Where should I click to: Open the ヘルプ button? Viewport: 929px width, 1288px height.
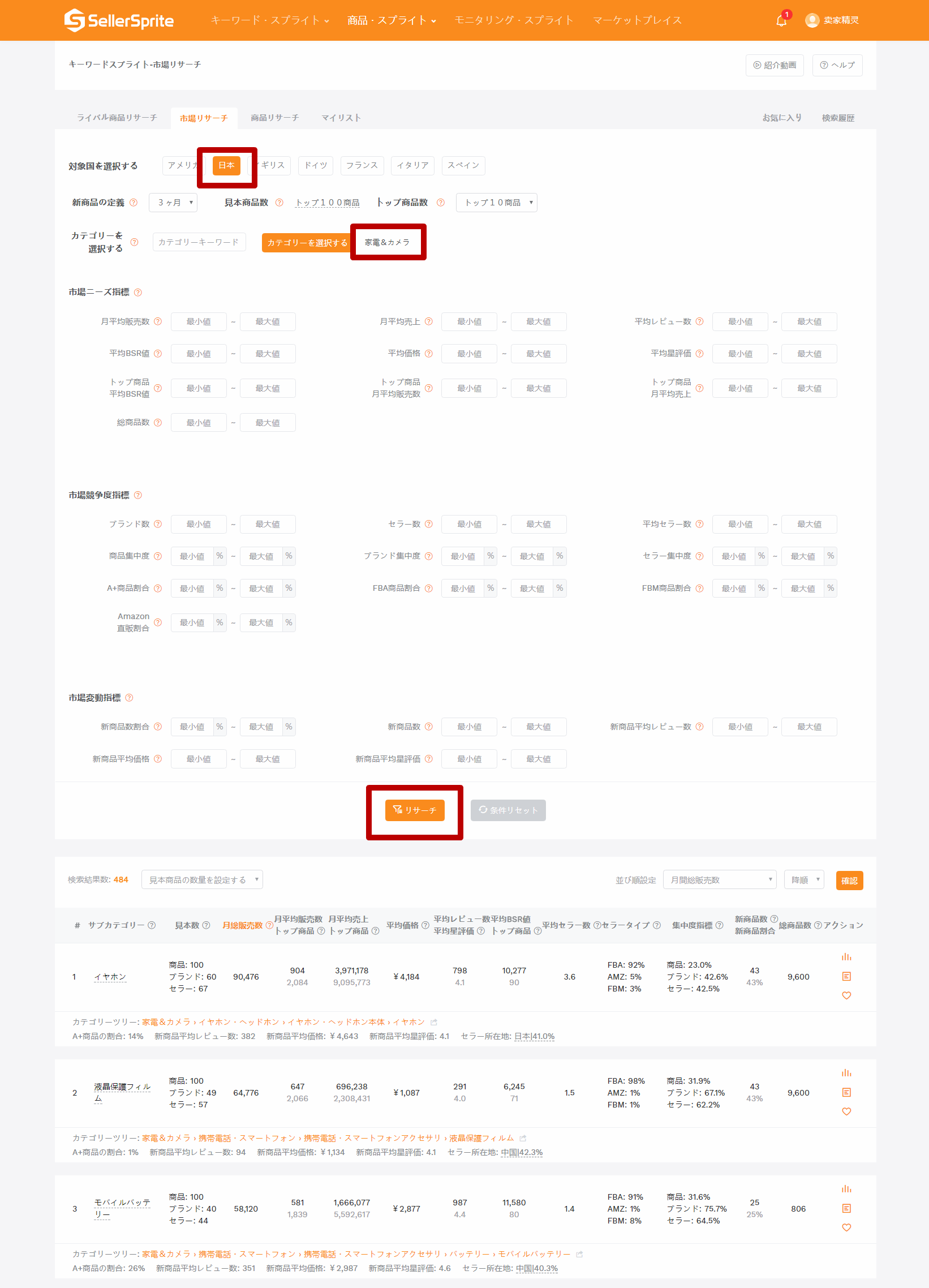tap(837, 65)
